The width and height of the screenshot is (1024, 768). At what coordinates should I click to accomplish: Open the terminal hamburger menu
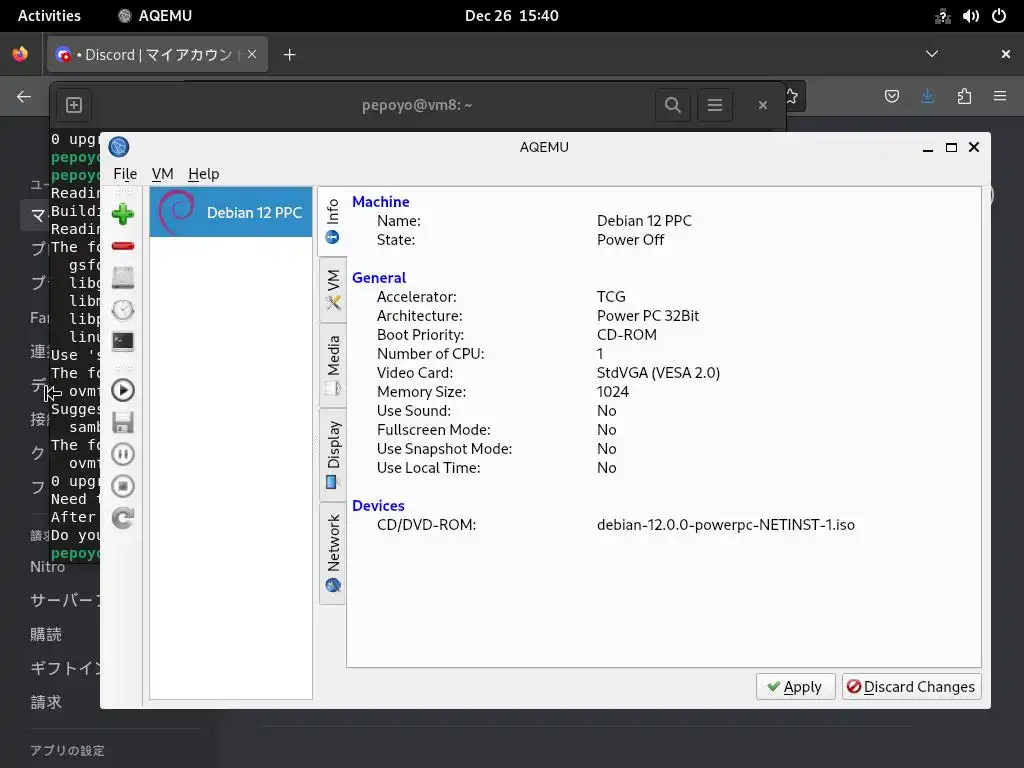715,105
